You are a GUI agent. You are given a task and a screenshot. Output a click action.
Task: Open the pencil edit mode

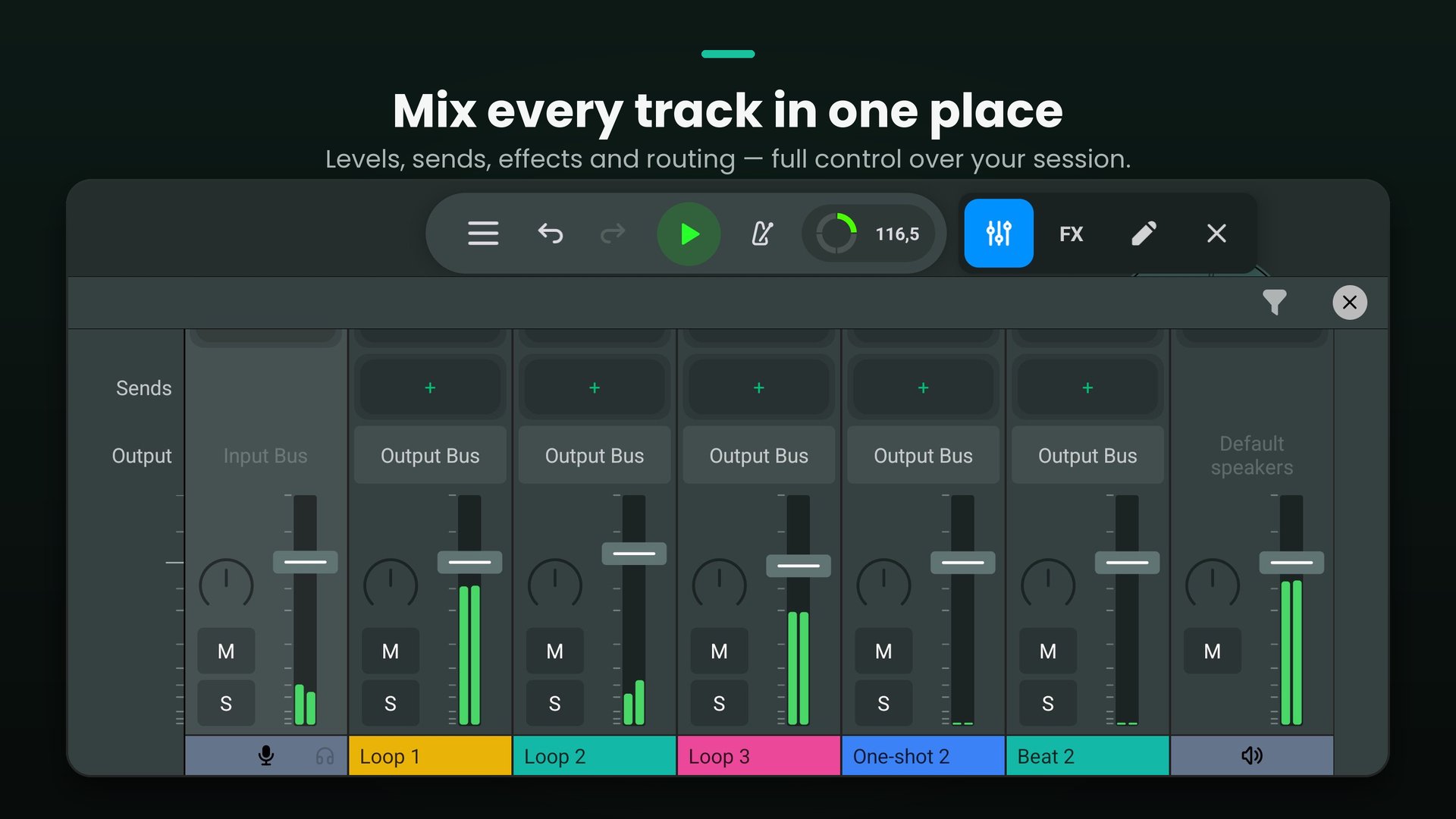[1144, 234]
